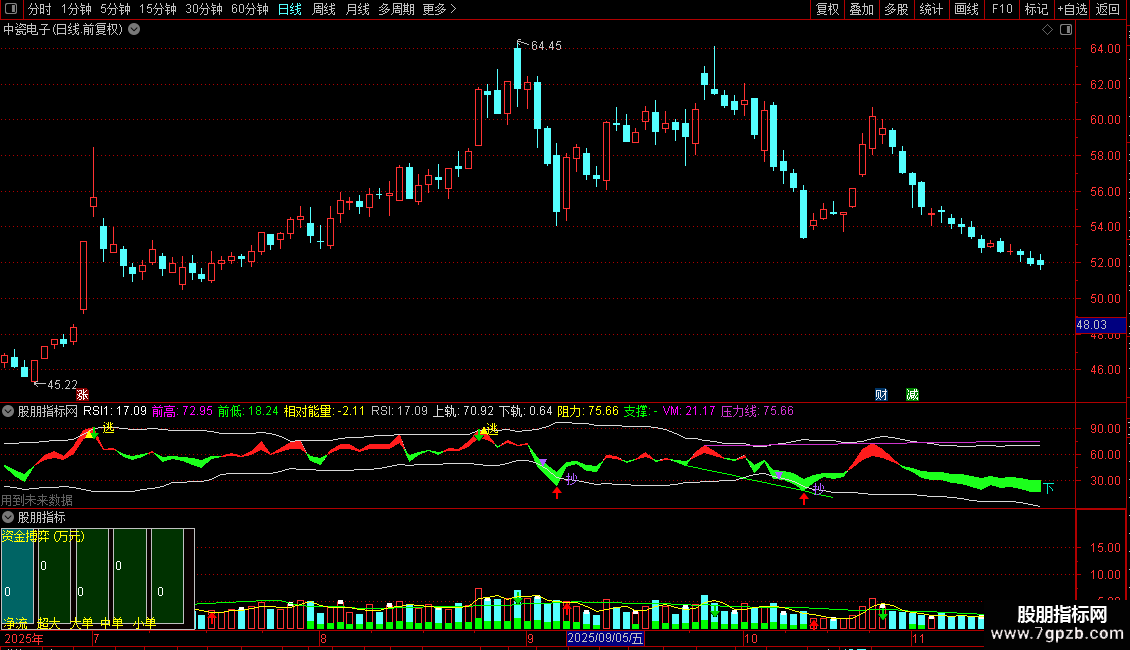Click the 前高: 72.95 value
The width and height of the screenshot is (1130, 650).
(x=182, y=411)
